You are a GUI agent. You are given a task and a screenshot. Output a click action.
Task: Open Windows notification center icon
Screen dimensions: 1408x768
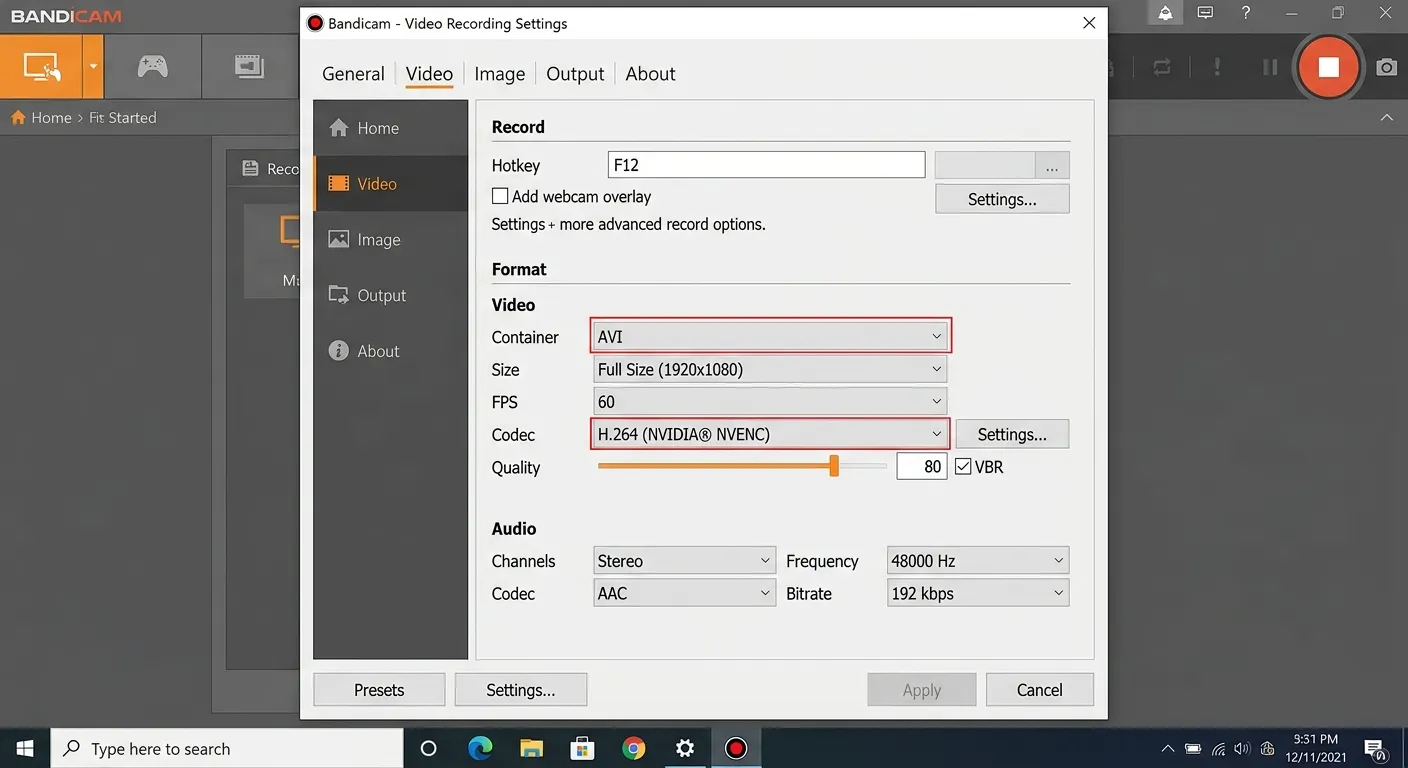(1374, 748)
